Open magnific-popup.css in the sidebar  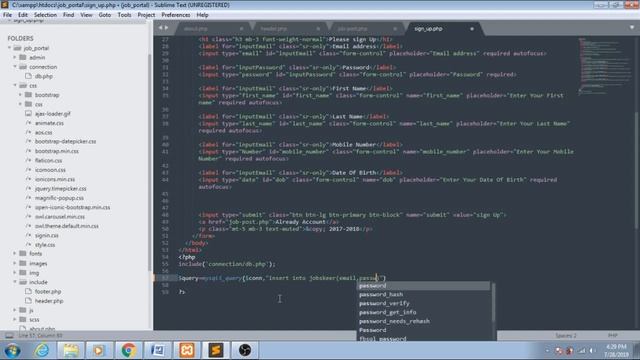click(59, 198)
